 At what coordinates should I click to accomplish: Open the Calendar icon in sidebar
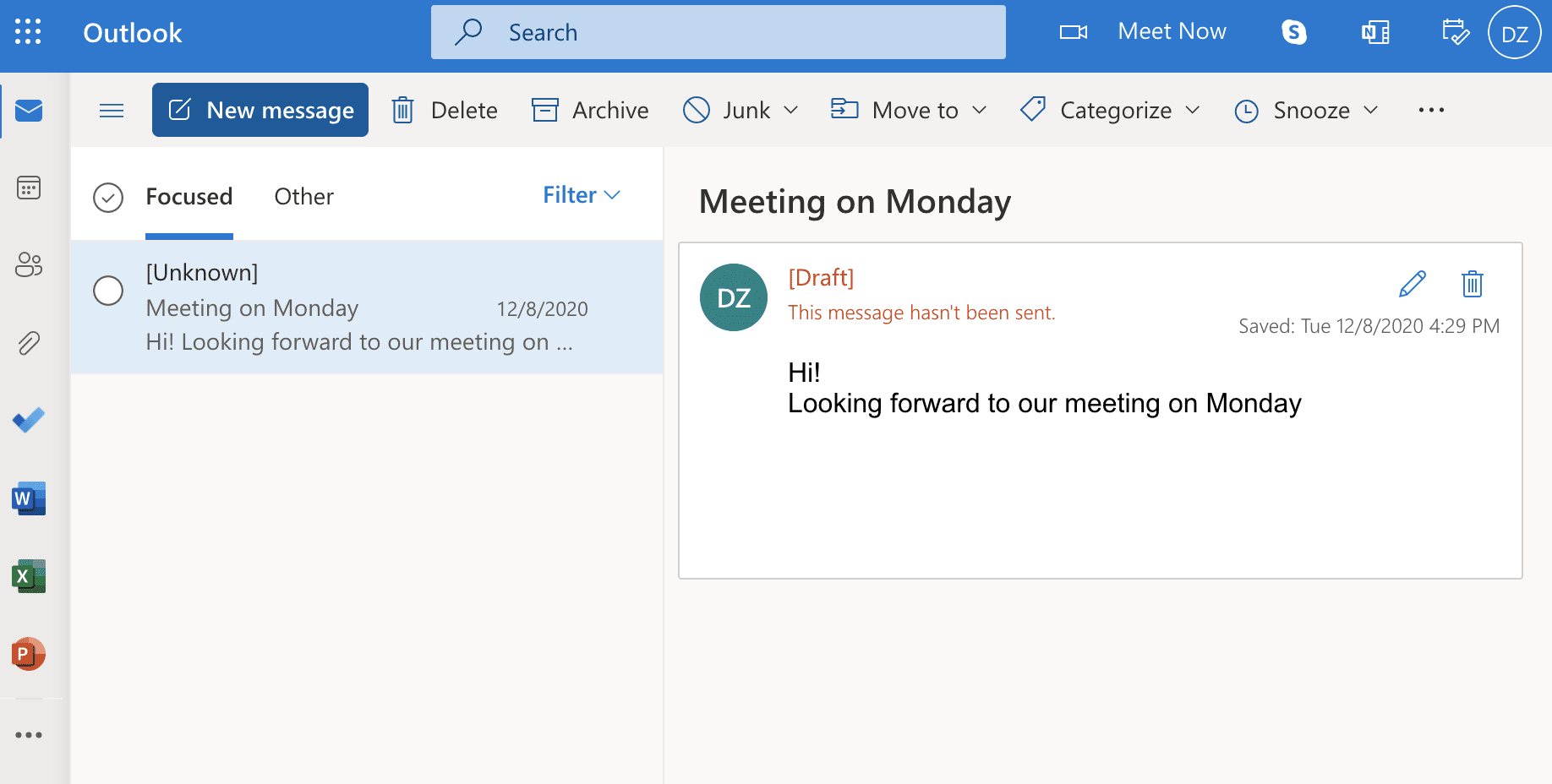point(29,188)
